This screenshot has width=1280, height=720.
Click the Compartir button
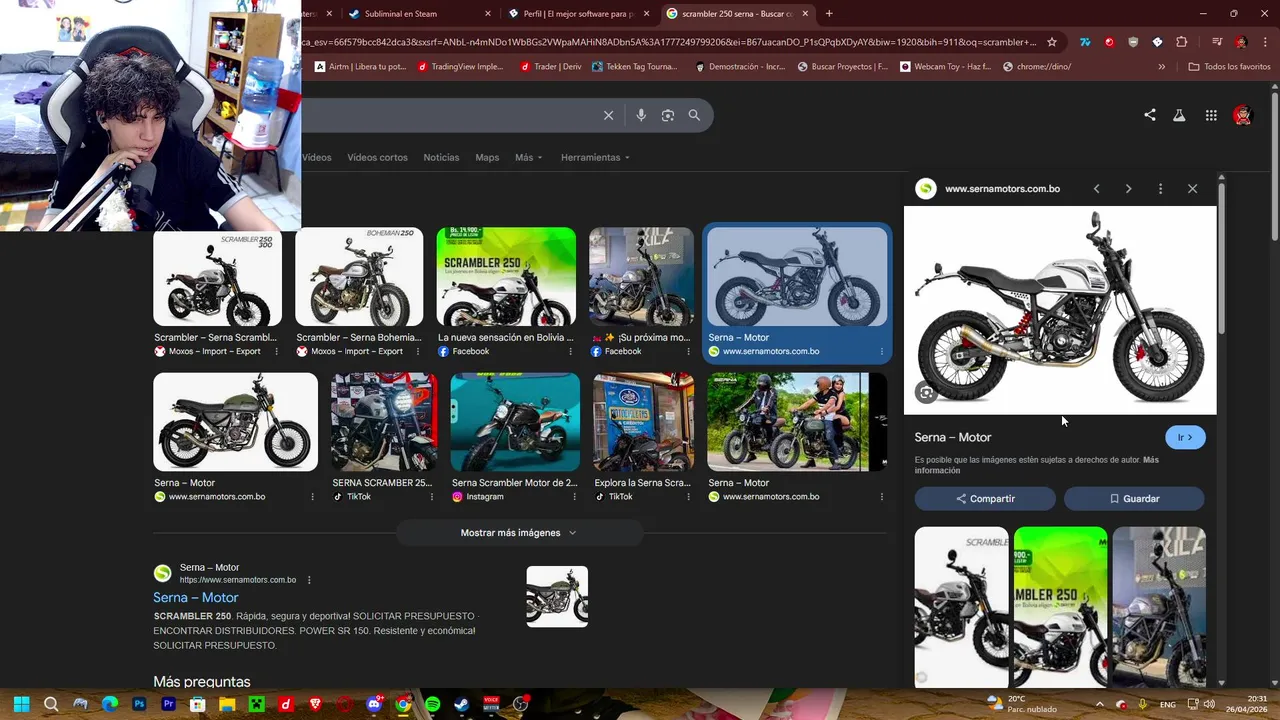[984, 498]
